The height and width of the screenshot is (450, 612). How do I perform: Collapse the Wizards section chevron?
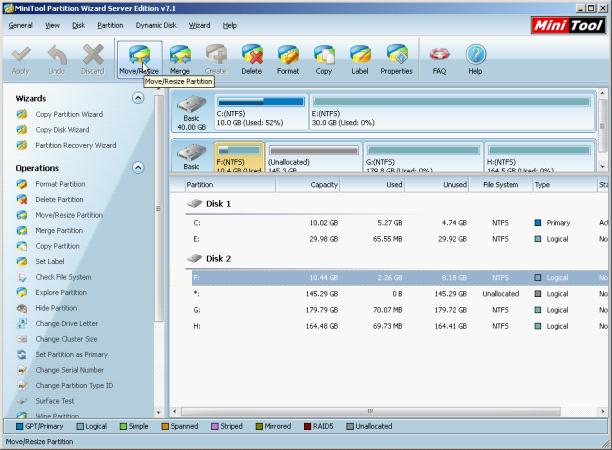point(138,98)
